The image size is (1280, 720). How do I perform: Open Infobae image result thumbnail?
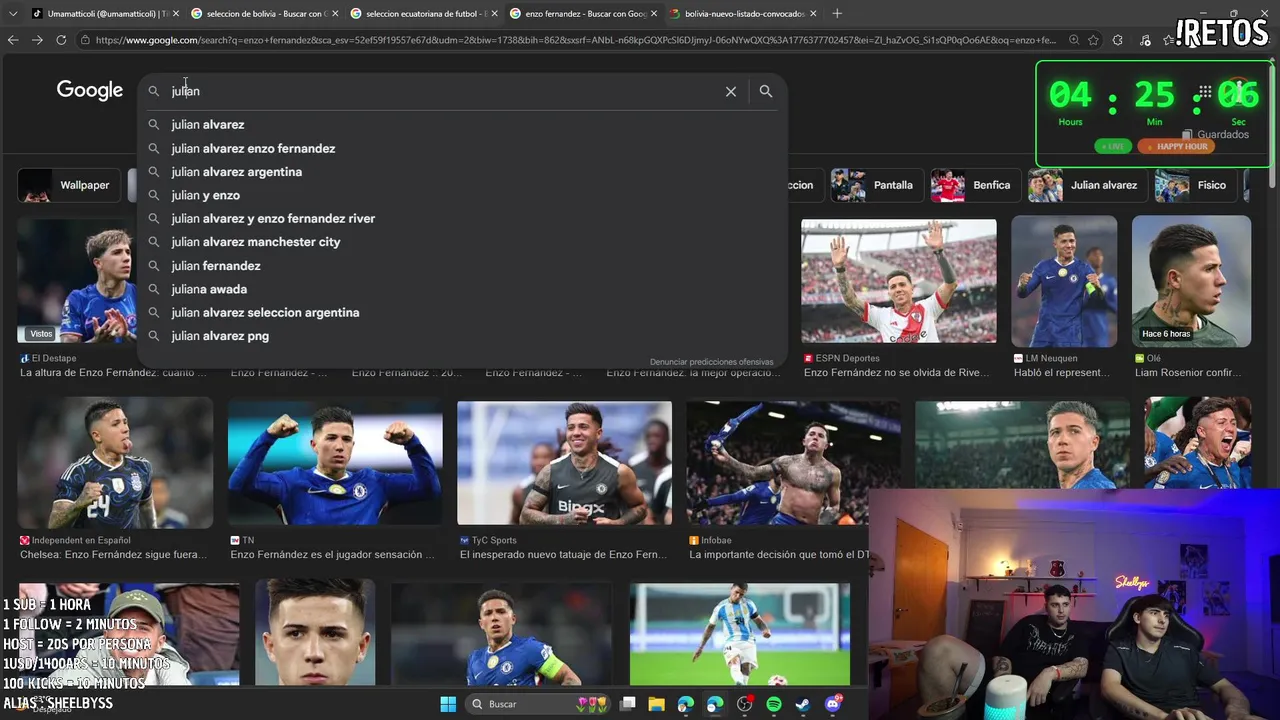pos(793,463)
